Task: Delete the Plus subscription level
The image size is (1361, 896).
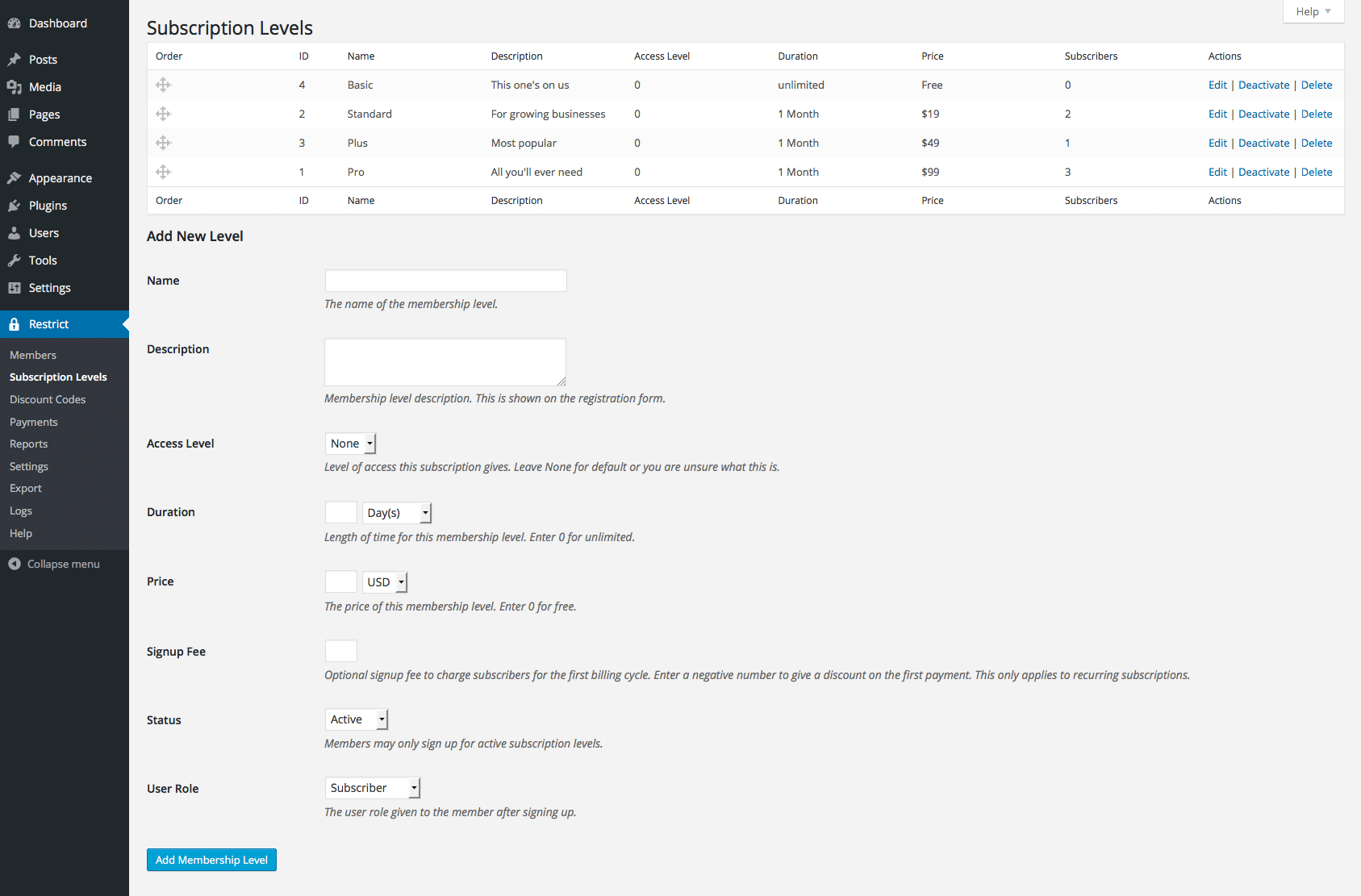Action: coord(1316,143)
